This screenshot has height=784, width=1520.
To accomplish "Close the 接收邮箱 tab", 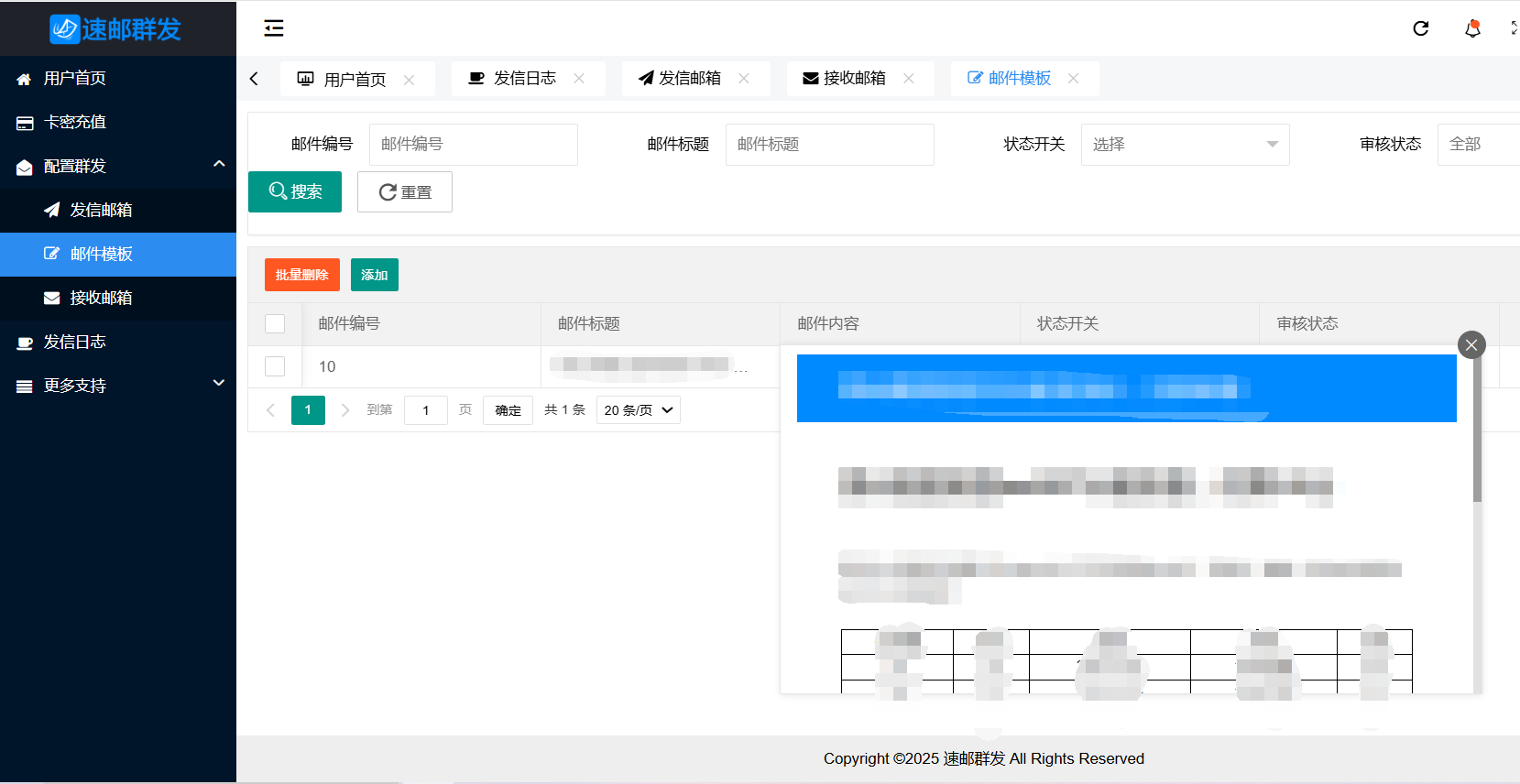I will click(909, 79).
